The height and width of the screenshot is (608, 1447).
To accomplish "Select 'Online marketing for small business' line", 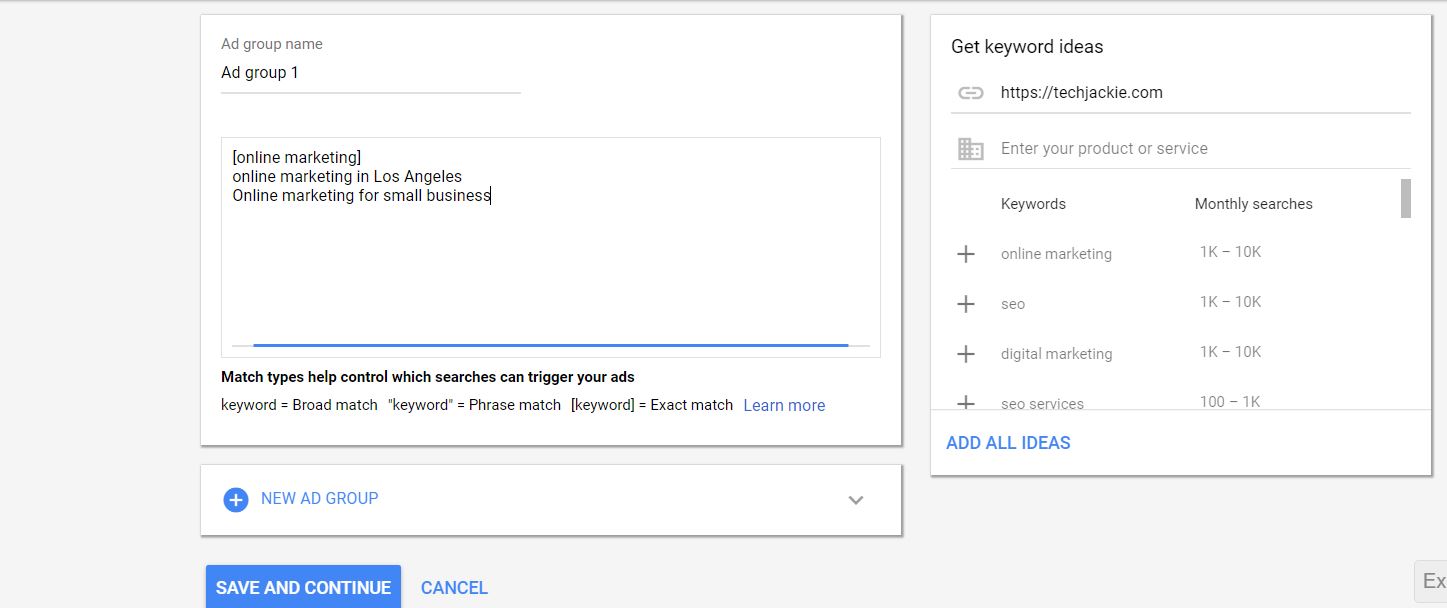I will click(x=361, y=196).
